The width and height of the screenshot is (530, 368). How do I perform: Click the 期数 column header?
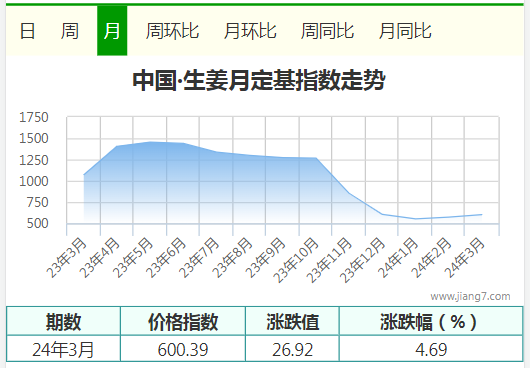point(64,321)
